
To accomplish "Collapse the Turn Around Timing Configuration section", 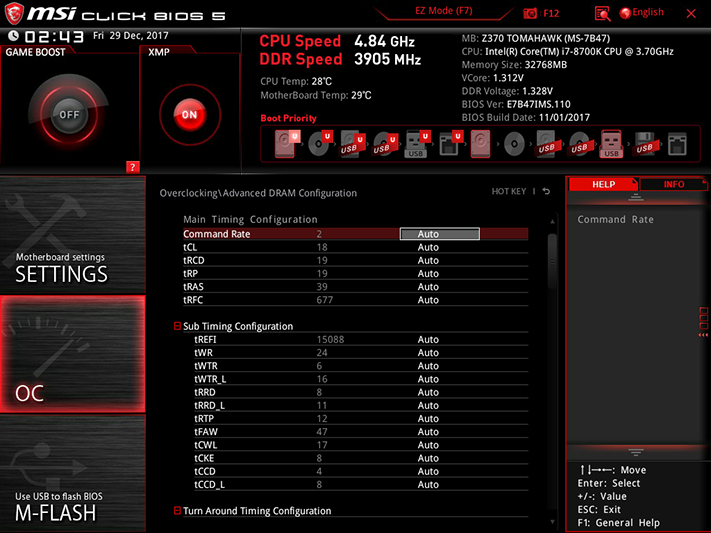I will click(177, 510).
